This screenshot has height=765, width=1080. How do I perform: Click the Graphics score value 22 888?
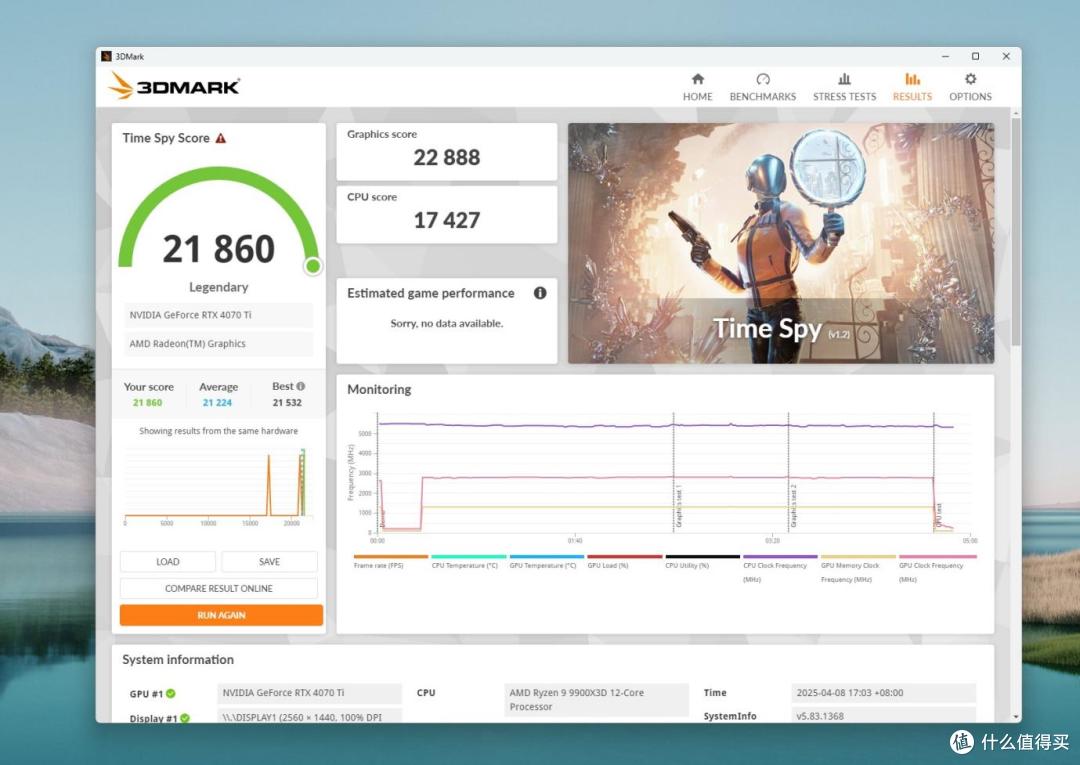tap(446, 158)
